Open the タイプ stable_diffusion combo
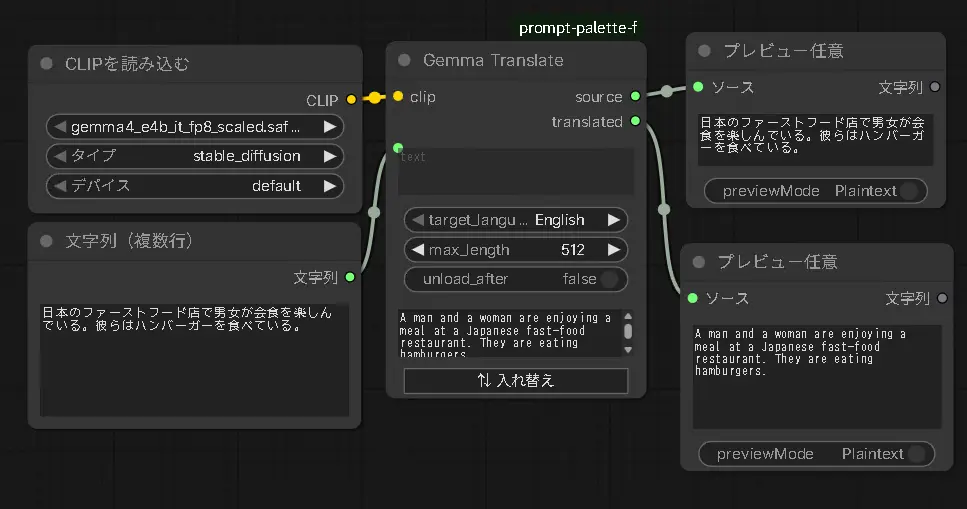Screen dimensions: 967x509 195,156
